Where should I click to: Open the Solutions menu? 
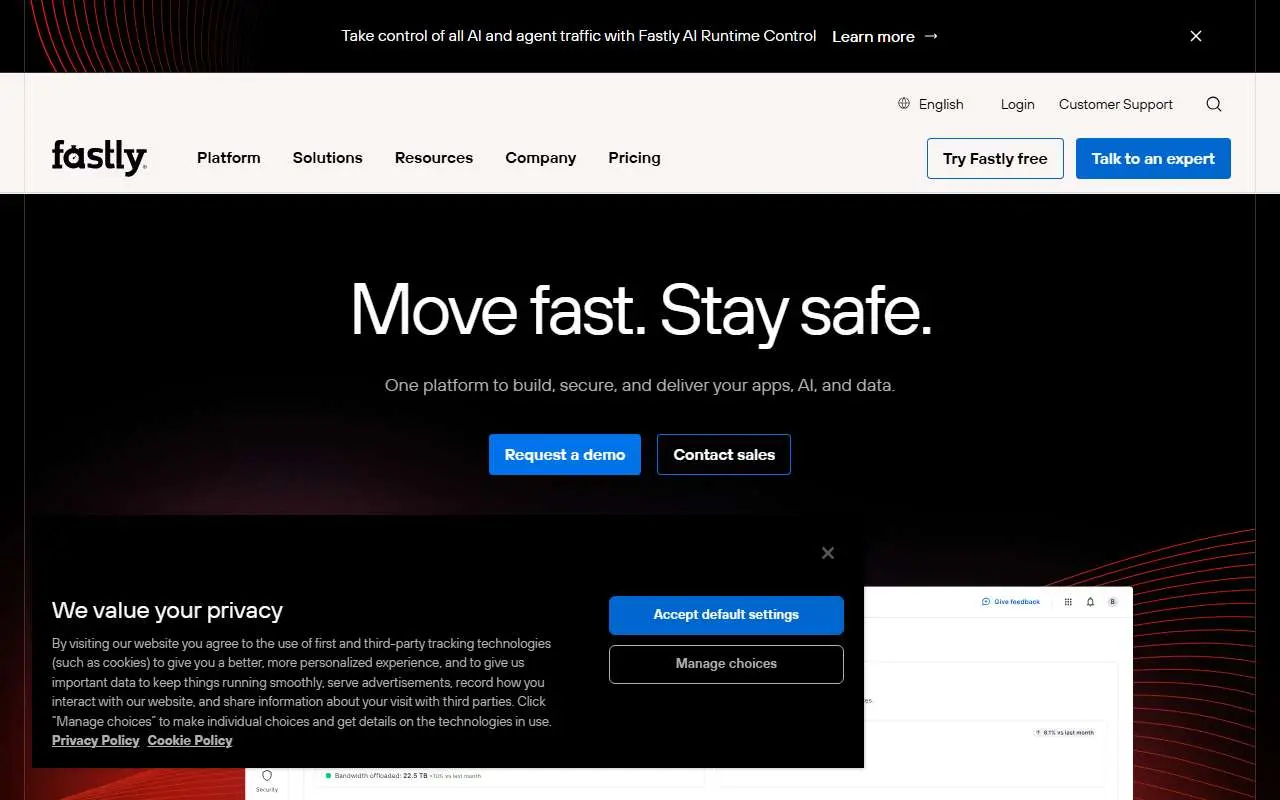[328, 158]
